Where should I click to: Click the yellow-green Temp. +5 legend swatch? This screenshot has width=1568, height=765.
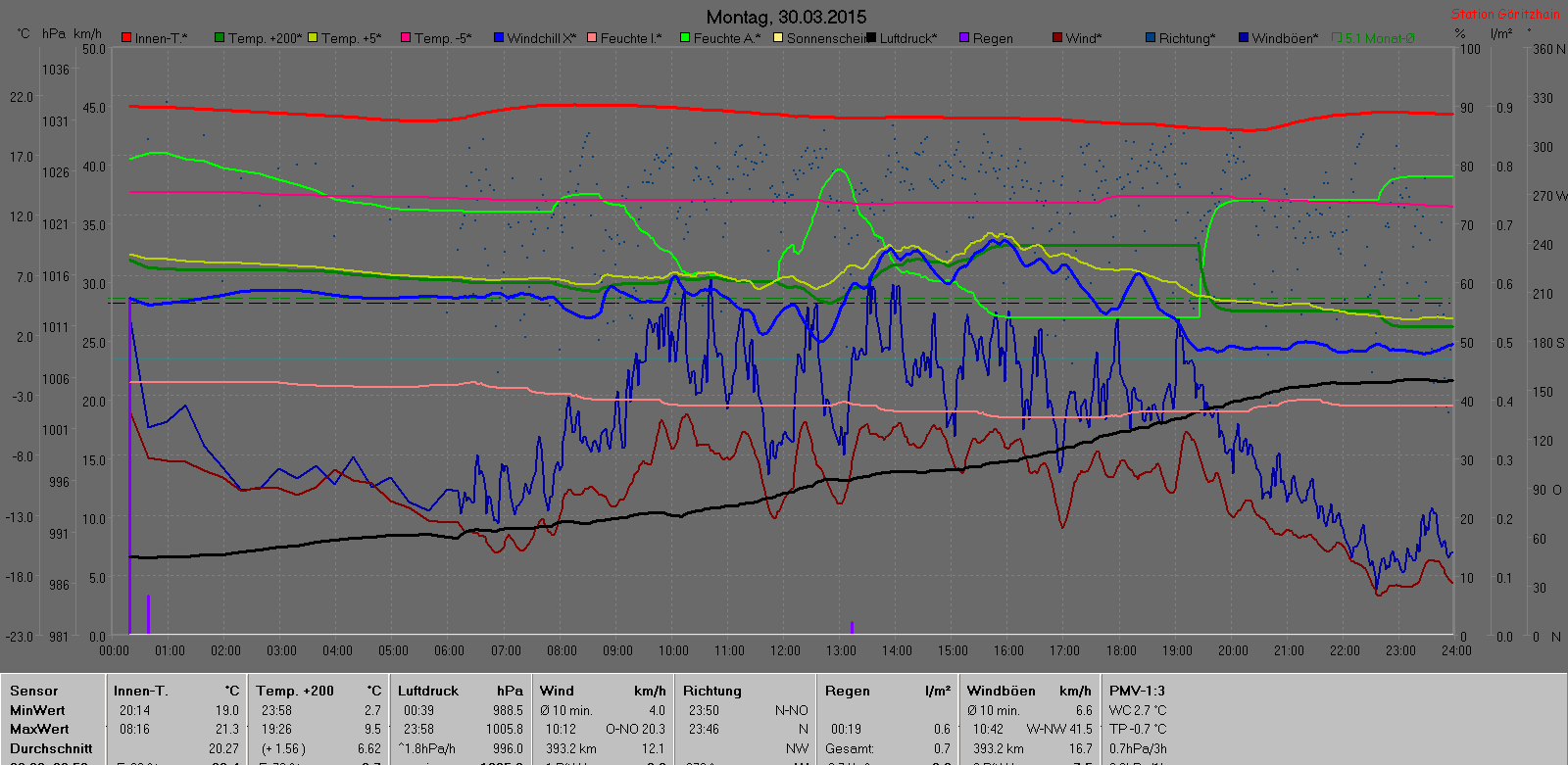[x=313, y=38]
